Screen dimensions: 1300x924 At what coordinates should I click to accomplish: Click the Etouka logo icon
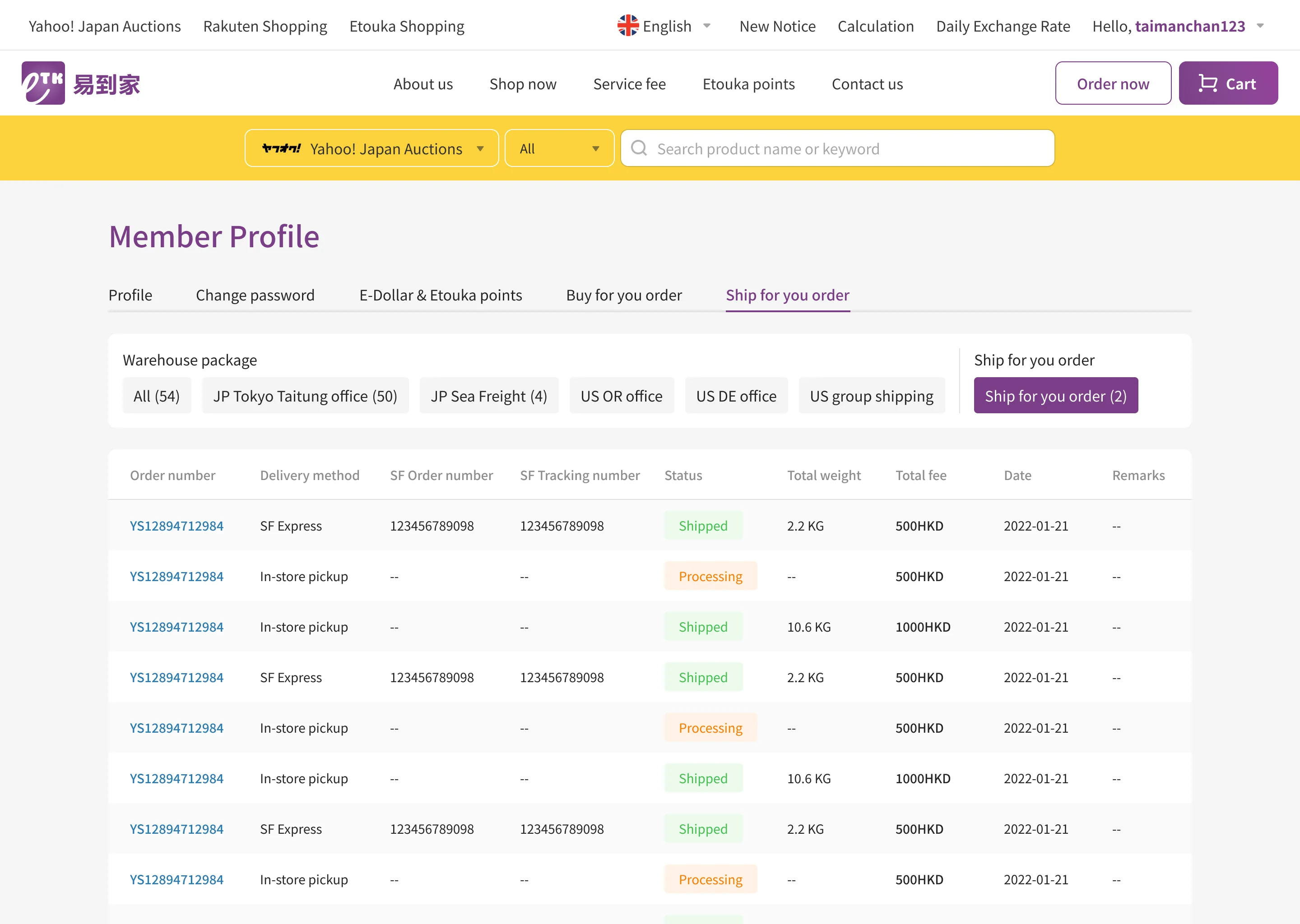43,83
